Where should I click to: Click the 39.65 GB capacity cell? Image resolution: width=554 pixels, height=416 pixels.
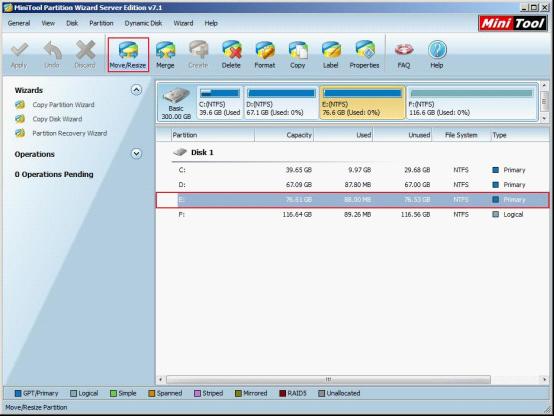tap(299, 170)
